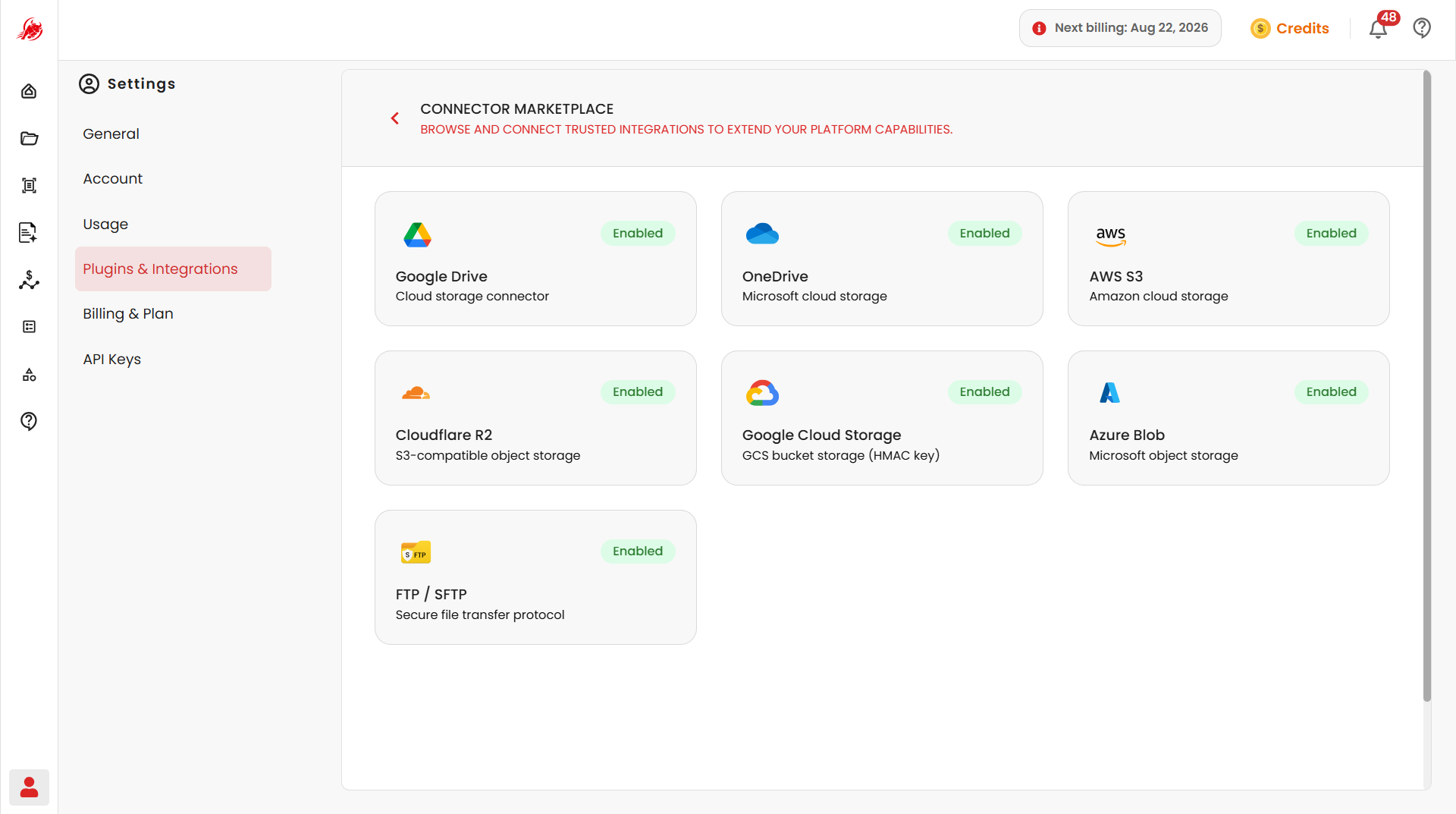Open the home icon in sidebar
Image resolution: width=1456 pixels, height=814 pixels.
click(29, 91)
